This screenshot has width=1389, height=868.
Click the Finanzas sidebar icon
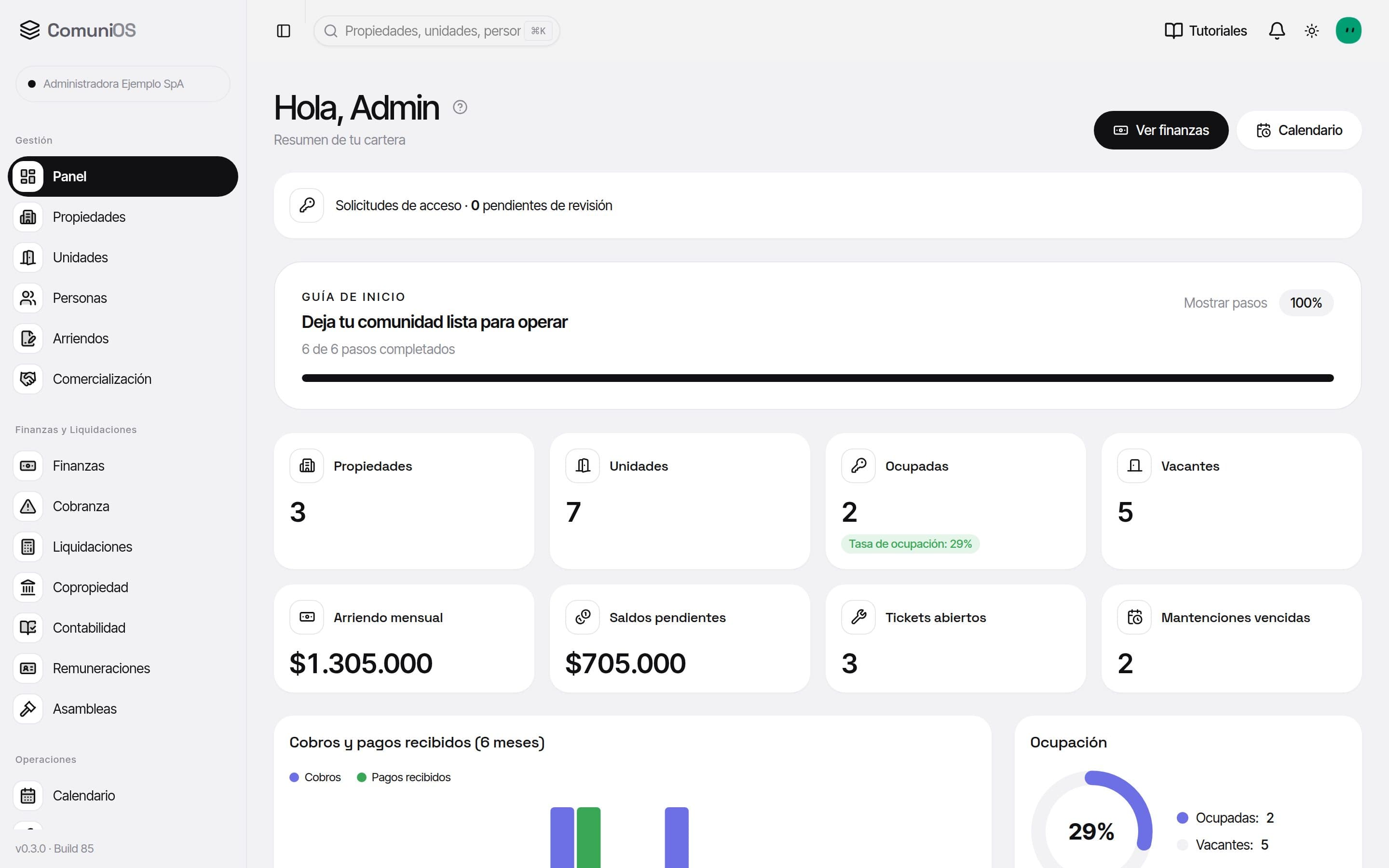pos(28,465)
